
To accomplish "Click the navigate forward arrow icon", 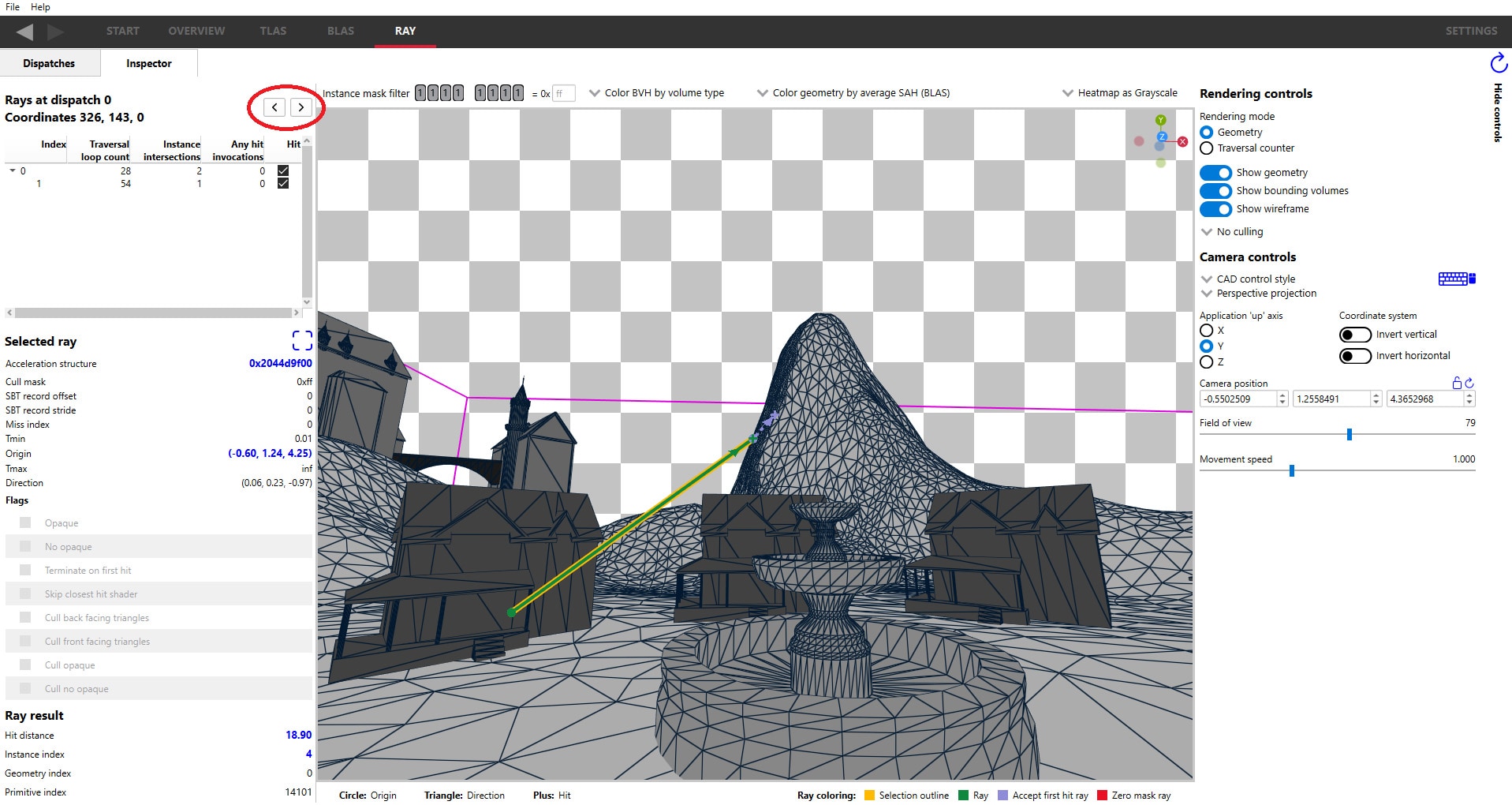I will click(55, 32).
